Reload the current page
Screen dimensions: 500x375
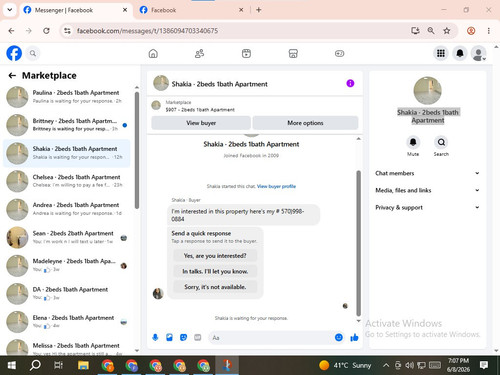[x=46, y=31]
